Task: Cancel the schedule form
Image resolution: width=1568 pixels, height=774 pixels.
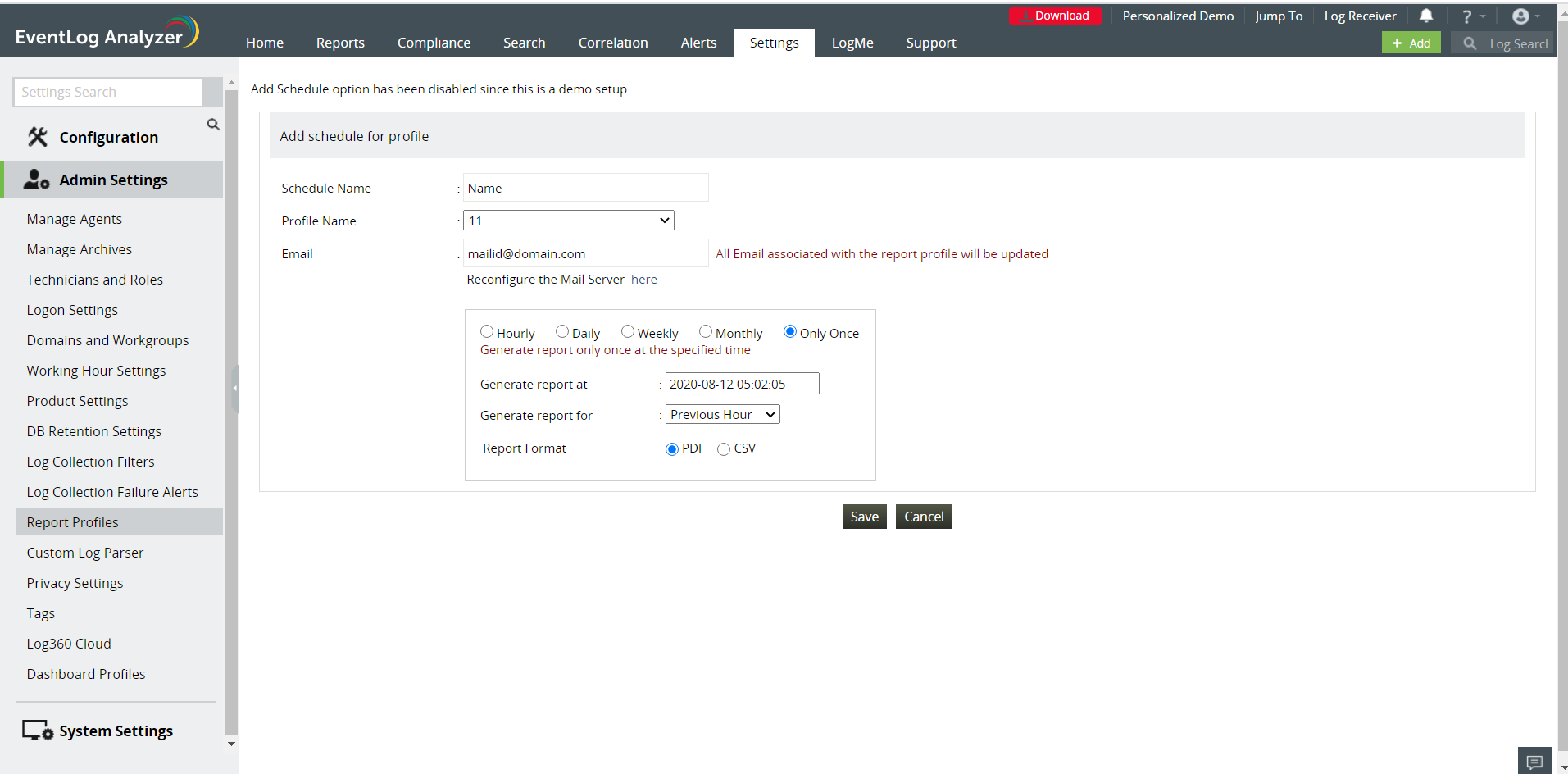Action: 924,517
